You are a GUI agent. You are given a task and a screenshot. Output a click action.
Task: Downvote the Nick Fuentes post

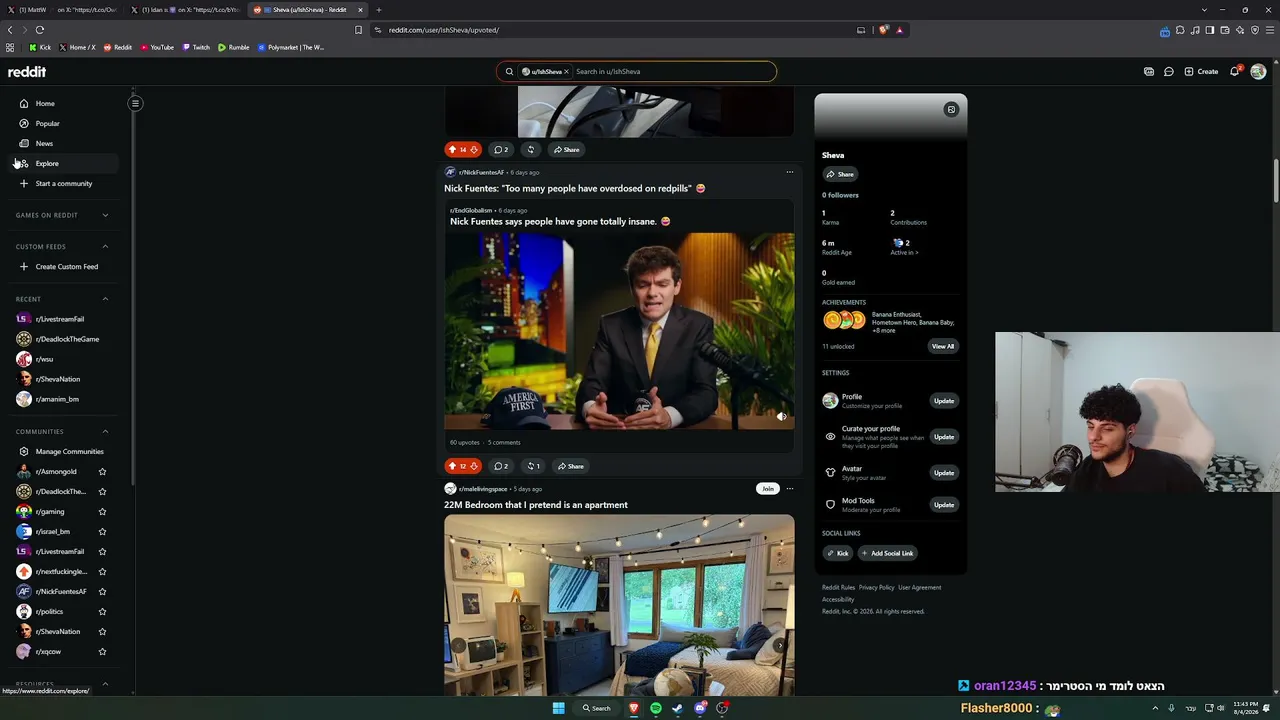coord(474,466)
